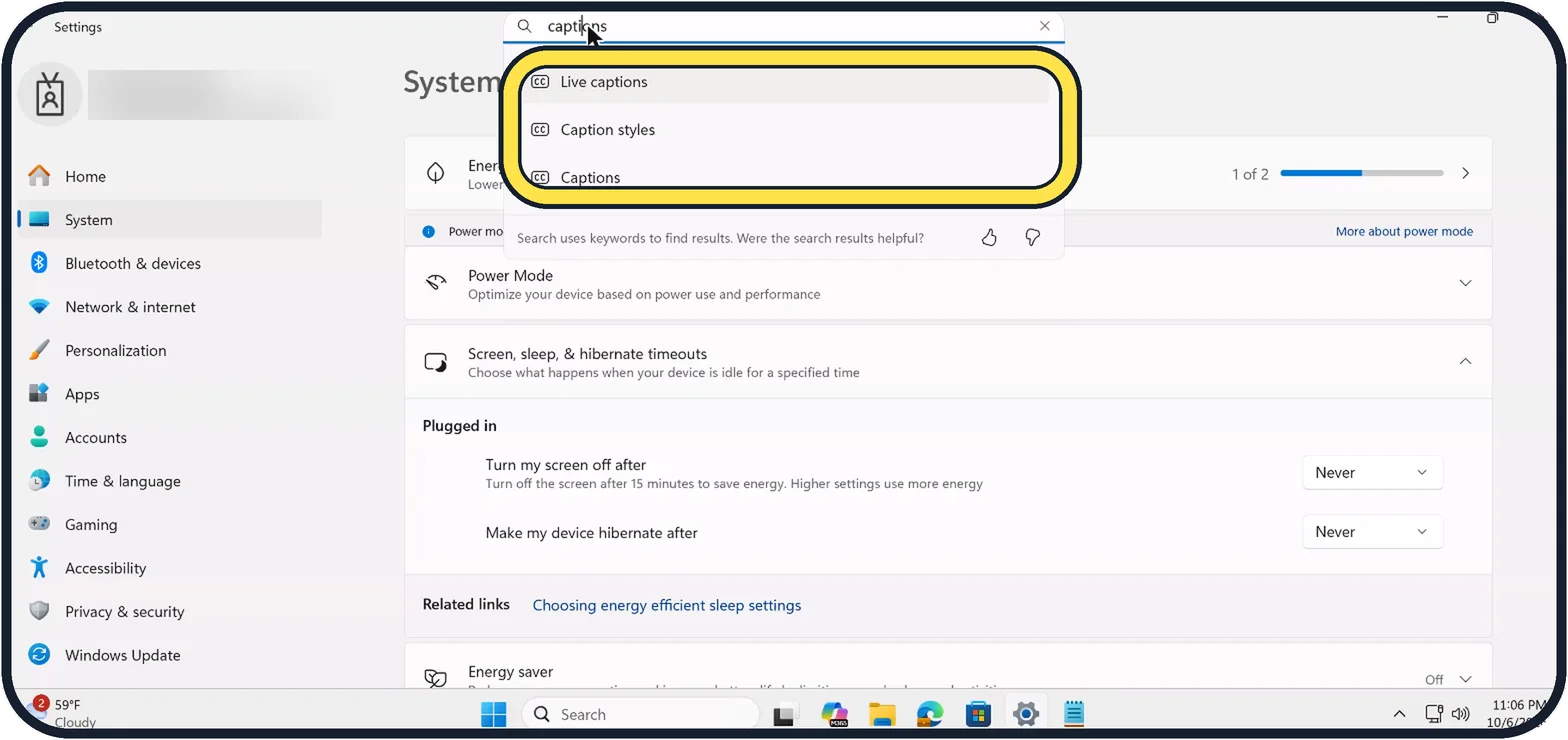Open Bluetooth & devices settings
This screenshot has height=740, width=1568.
(x=170, y=263)
